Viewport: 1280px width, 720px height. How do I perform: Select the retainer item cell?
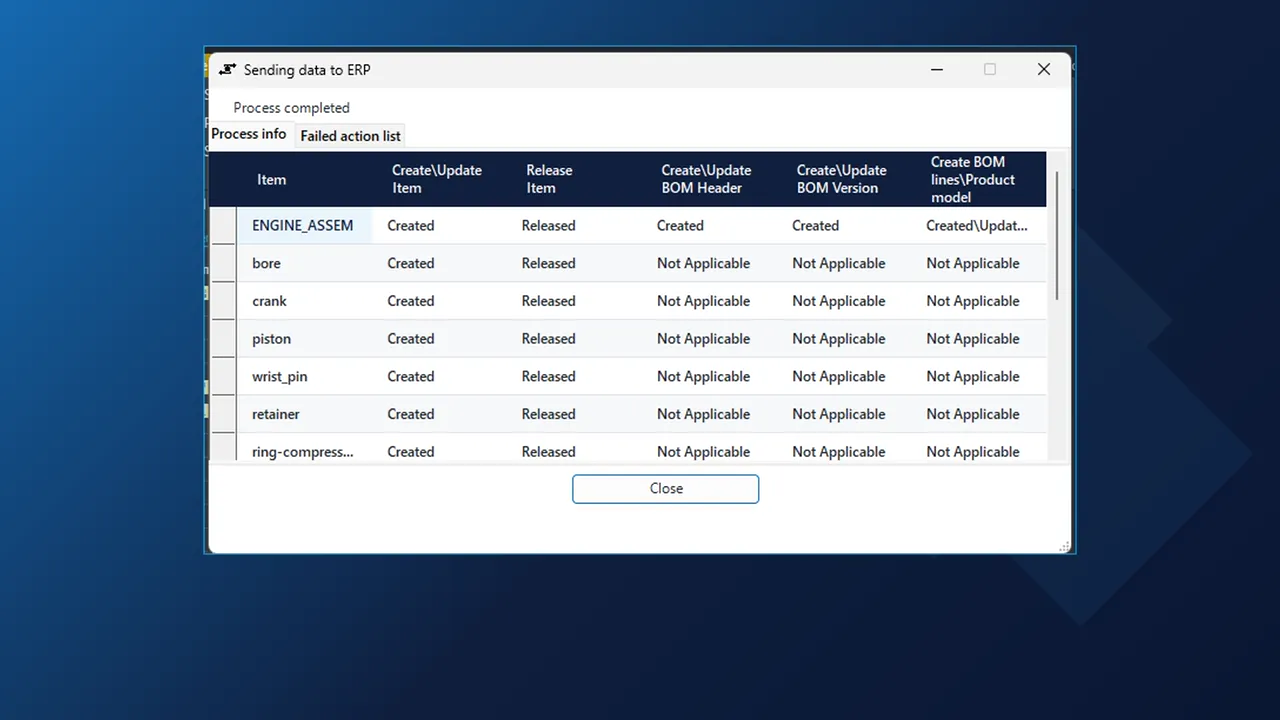tap(304, 414)
